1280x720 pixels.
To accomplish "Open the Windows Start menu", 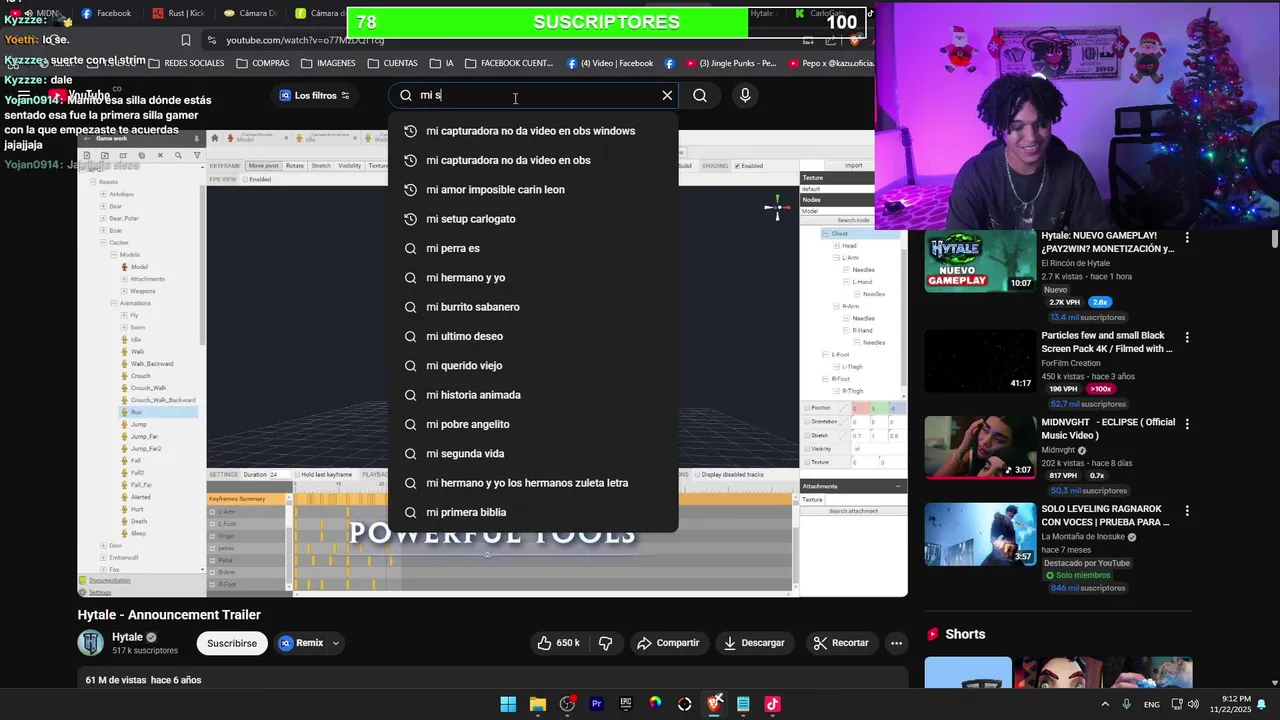I will click(x=508, y=704).
